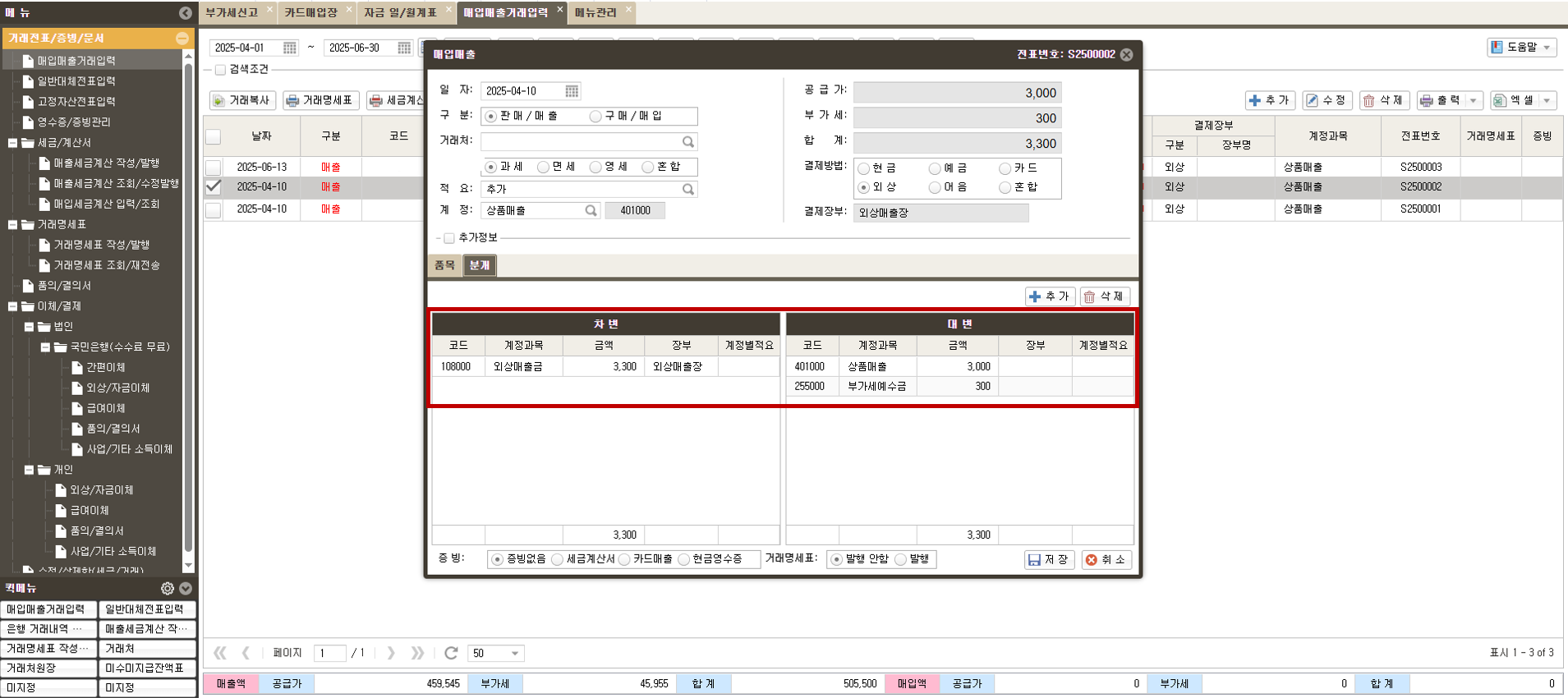Collapse the 메뉴 sidebar arrow icon
The height and width of the screenshot is (698, 1568).
point(186,13)
